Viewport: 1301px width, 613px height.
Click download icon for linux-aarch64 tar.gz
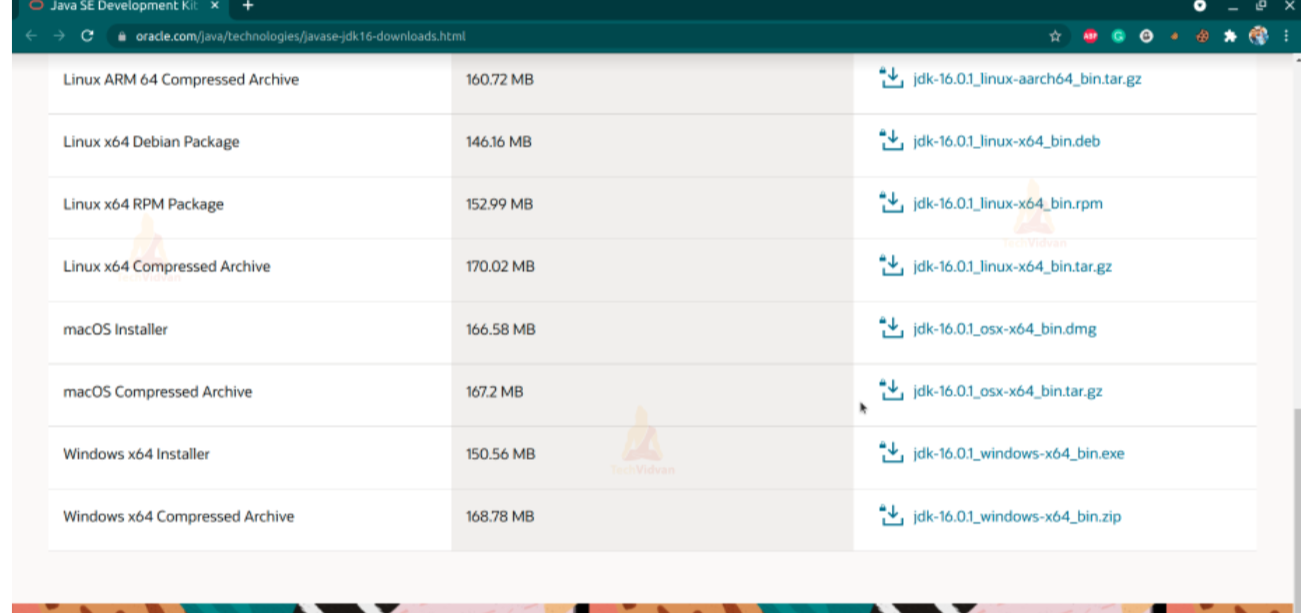[x=890, y=78]
